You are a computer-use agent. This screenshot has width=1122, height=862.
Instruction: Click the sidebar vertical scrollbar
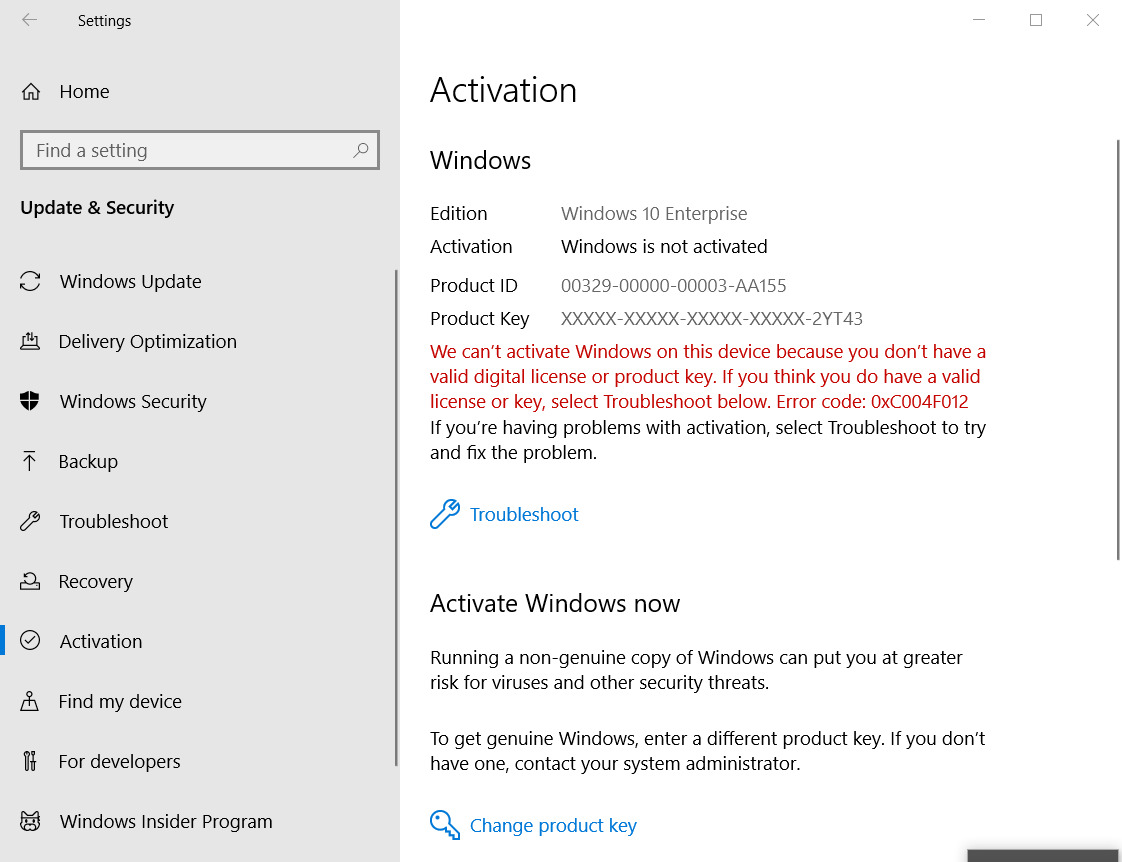pos(396,518)
